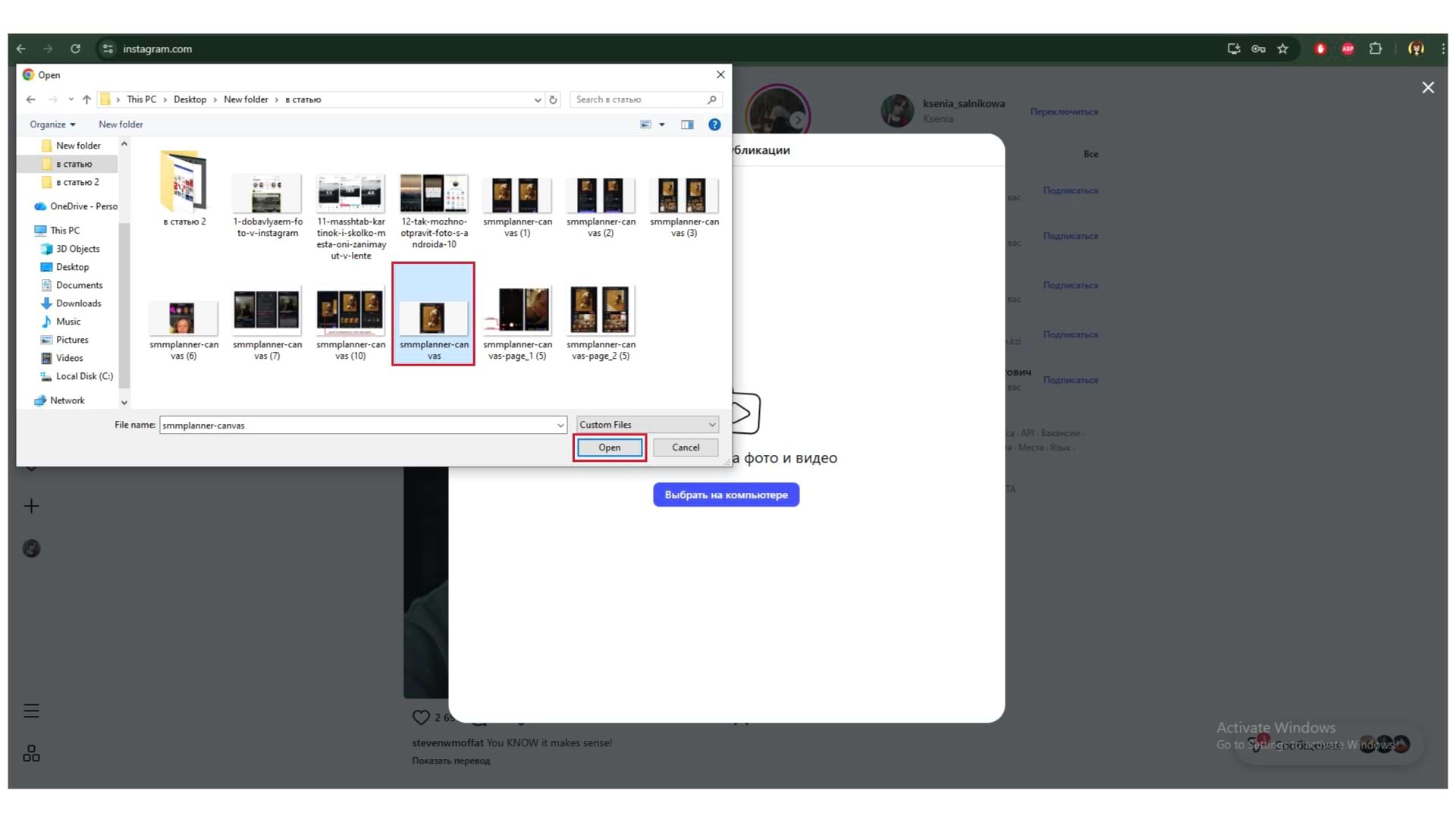Open the Custom Files type dropdown
The height and width of the screenshot is (819, 1456).
click(x=647, y=425)
